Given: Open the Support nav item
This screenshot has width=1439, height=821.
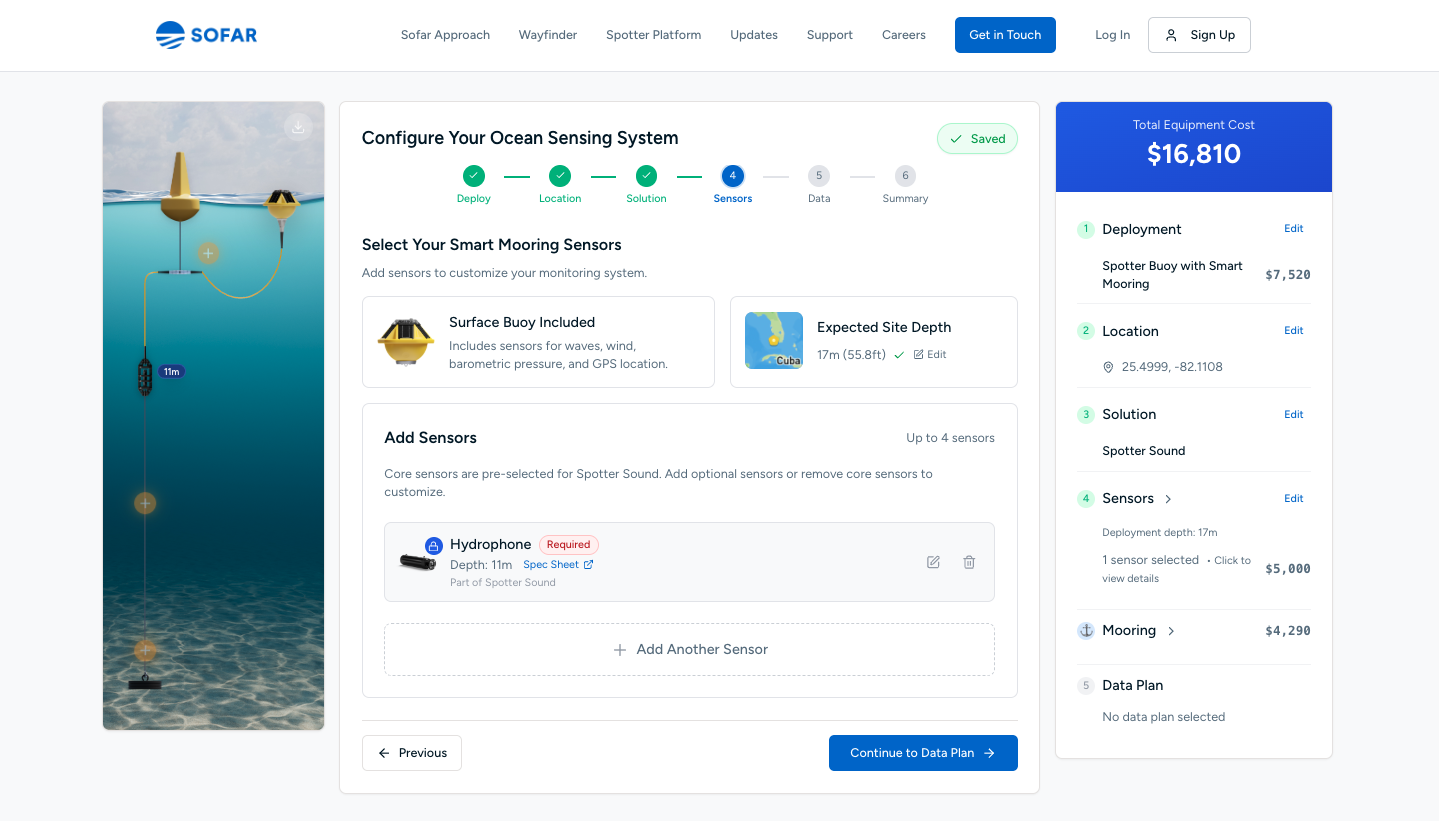Looking at the screenshot, I should click(x=830, y=35).
